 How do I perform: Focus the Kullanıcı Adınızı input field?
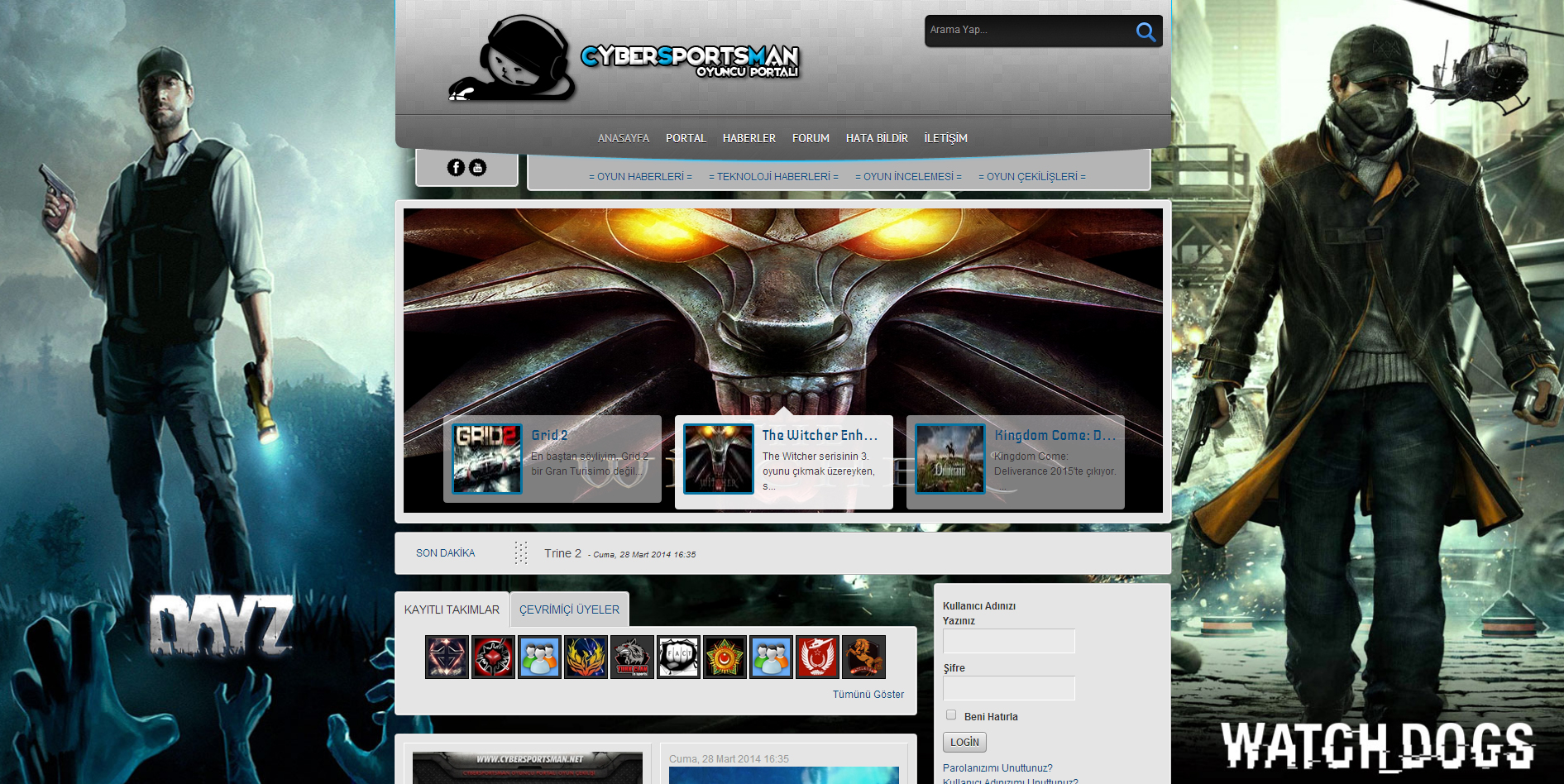pos(1009,641)
